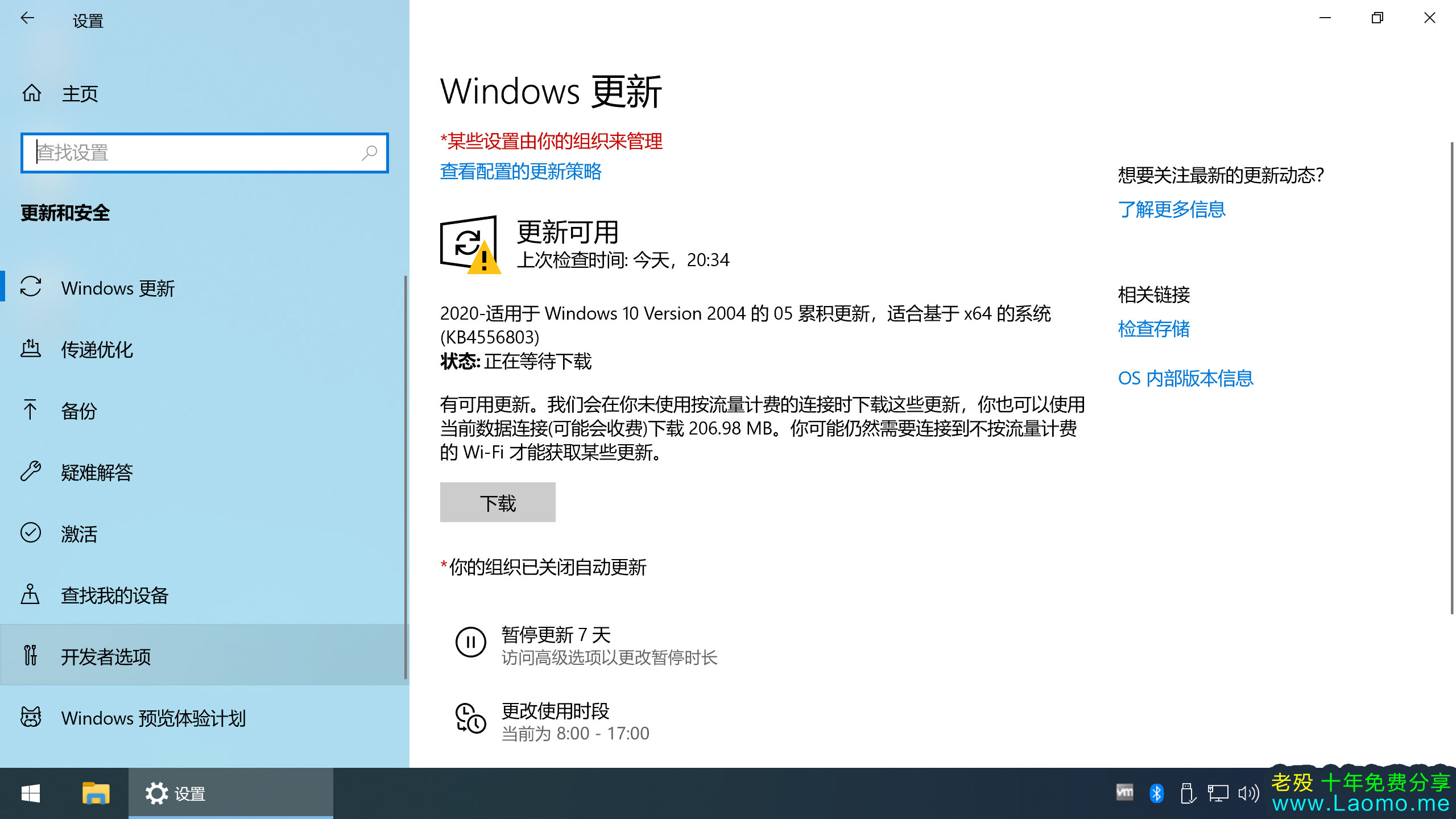
Task: Click the update available warning icon
Action: (471, 245)
